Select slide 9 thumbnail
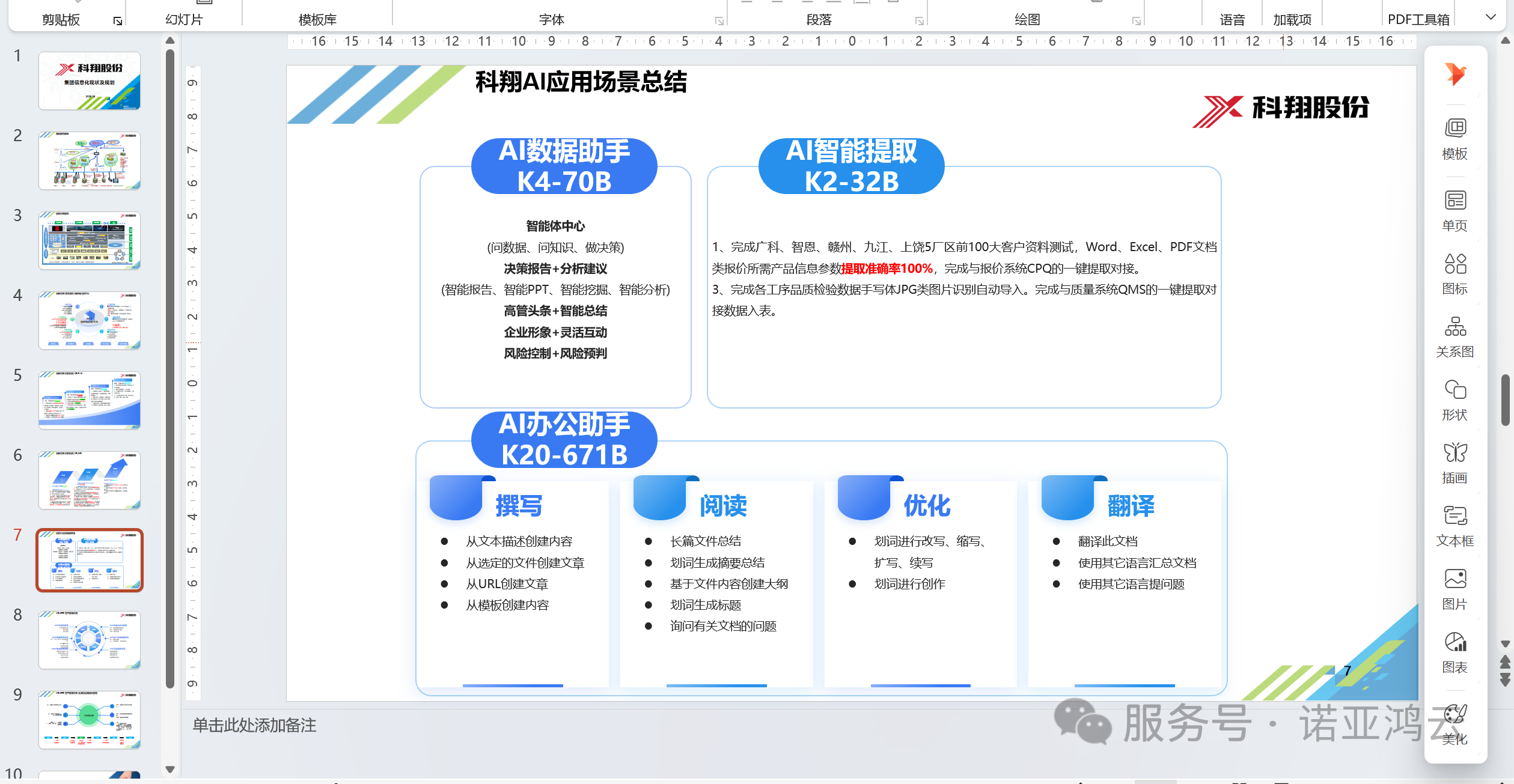1514x784 pixels. (x=90, y=720)
